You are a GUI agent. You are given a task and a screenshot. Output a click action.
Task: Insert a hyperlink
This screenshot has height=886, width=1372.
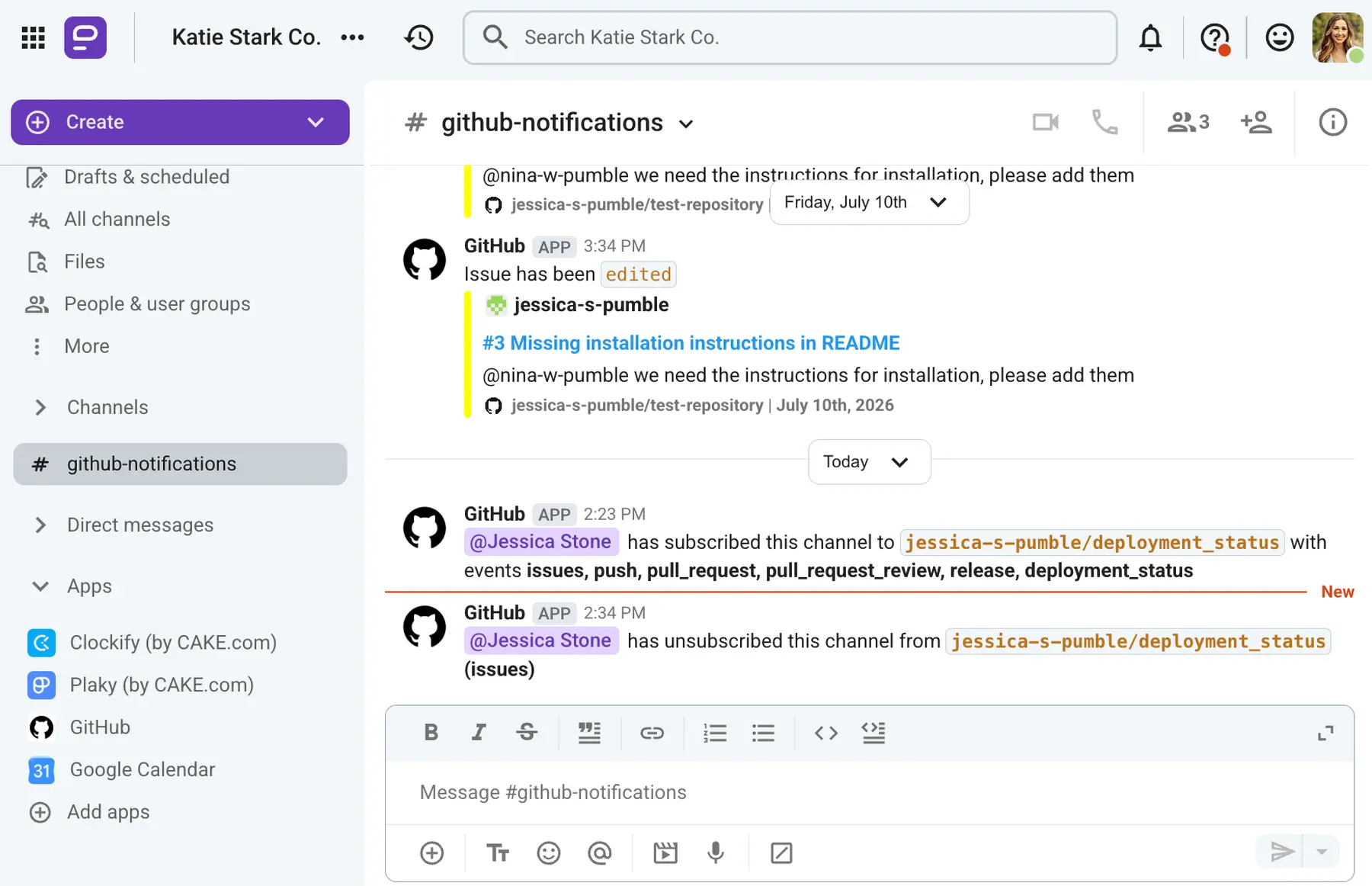pos(652,733)
